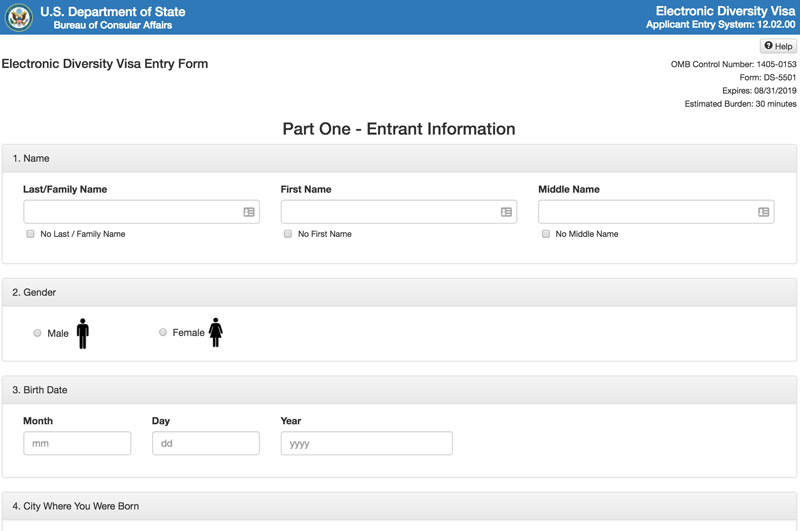Open the Help button
The height and width of the screenshot is (531, 800).
778,46
